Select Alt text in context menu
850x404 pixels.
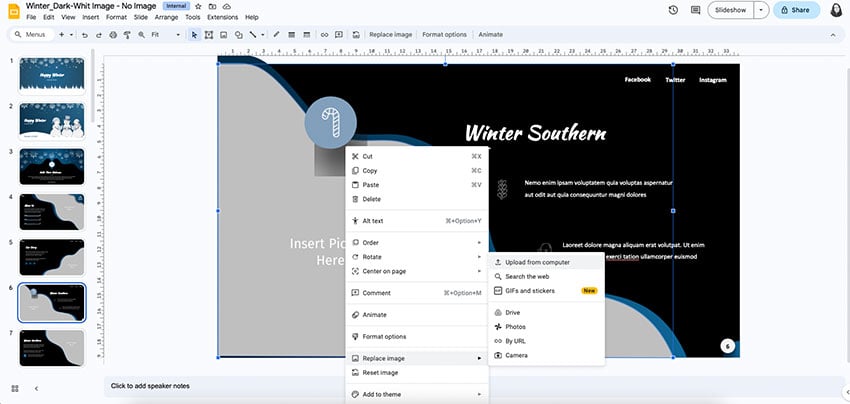373,220
